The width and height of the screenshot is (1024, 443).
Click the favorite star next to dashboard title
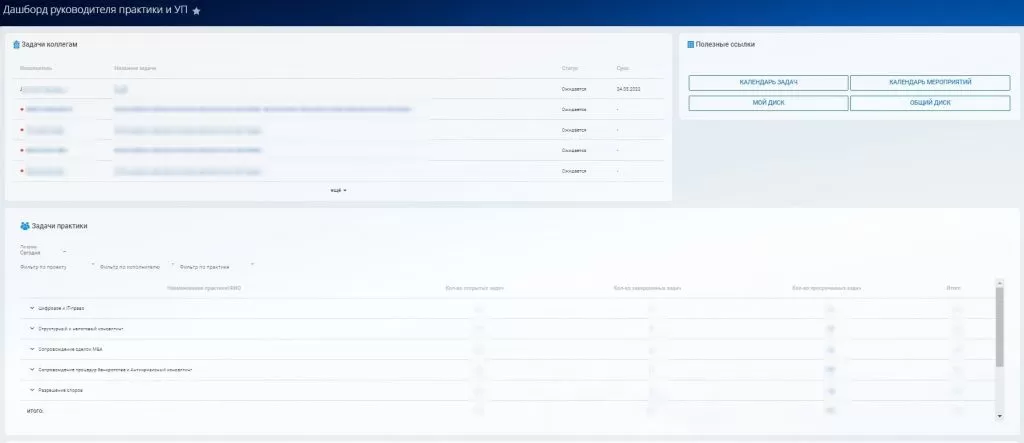coord(196,10)
